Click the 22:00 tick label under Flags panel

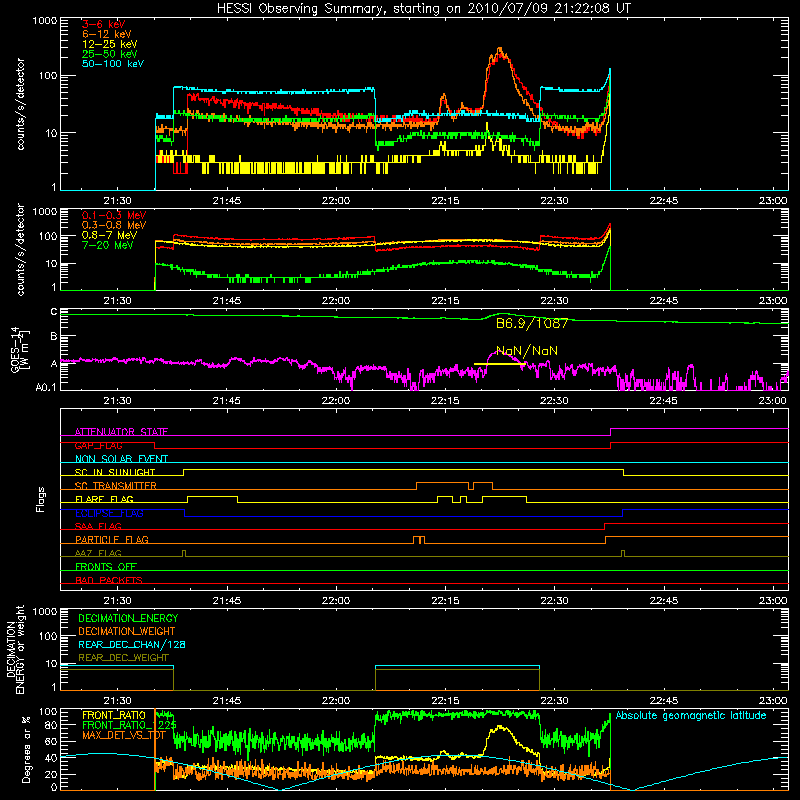336,601
